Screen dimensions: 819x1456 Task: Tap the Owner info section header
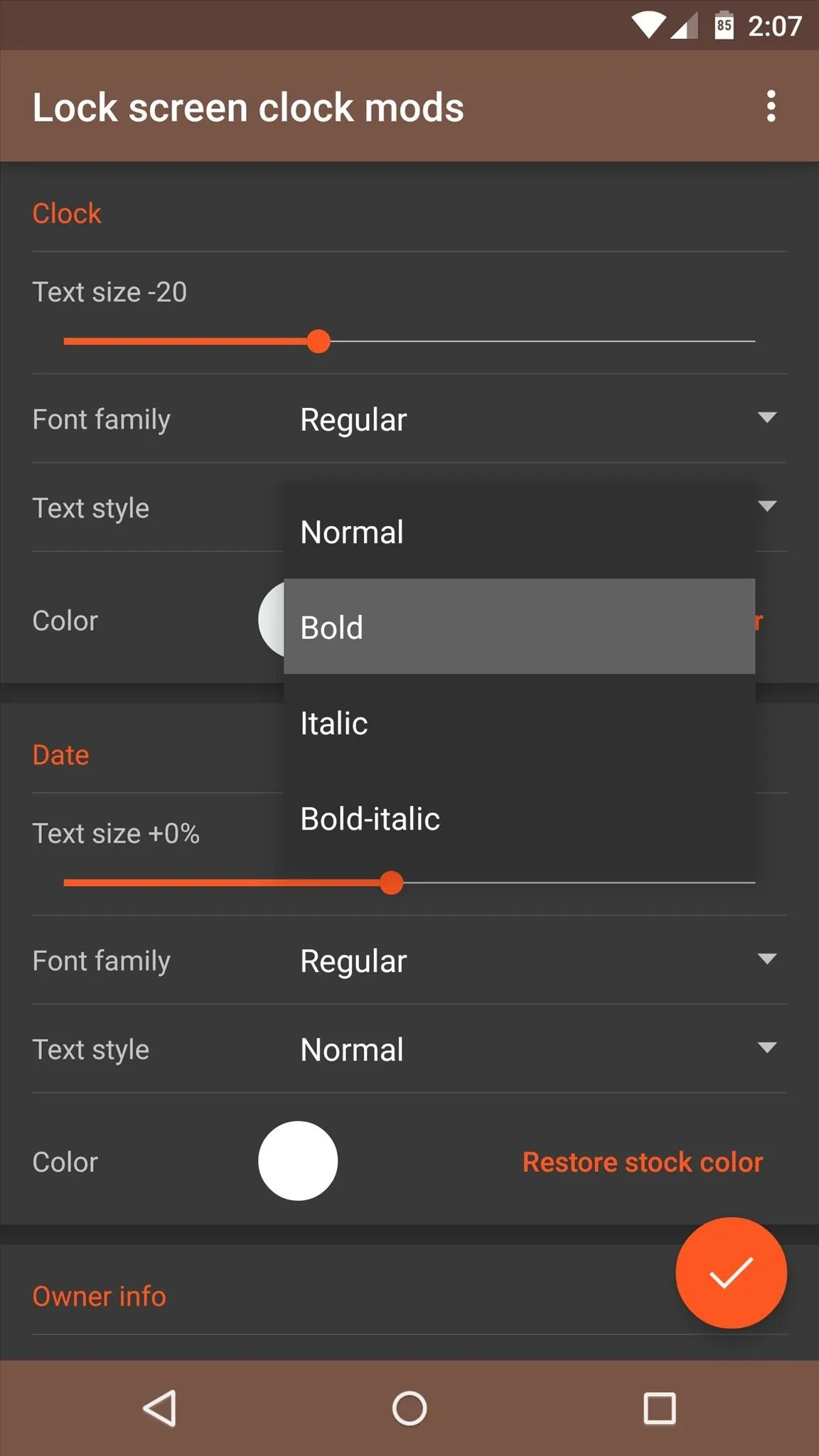click(x=99, y=1296)
